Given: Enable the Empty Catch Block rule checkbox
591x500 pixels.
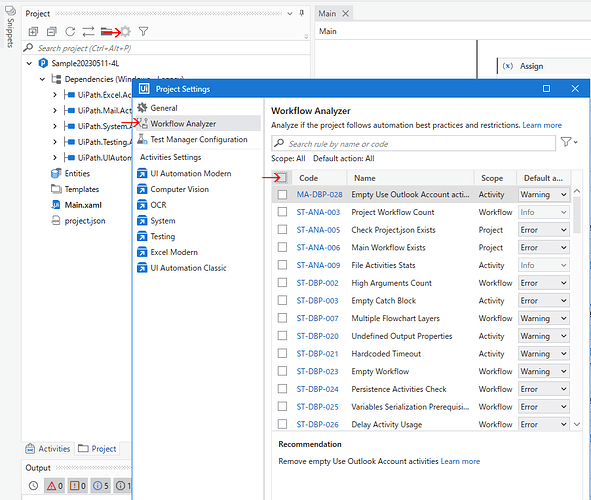Looking at the screenshot, I should click(x=282, y=300).
